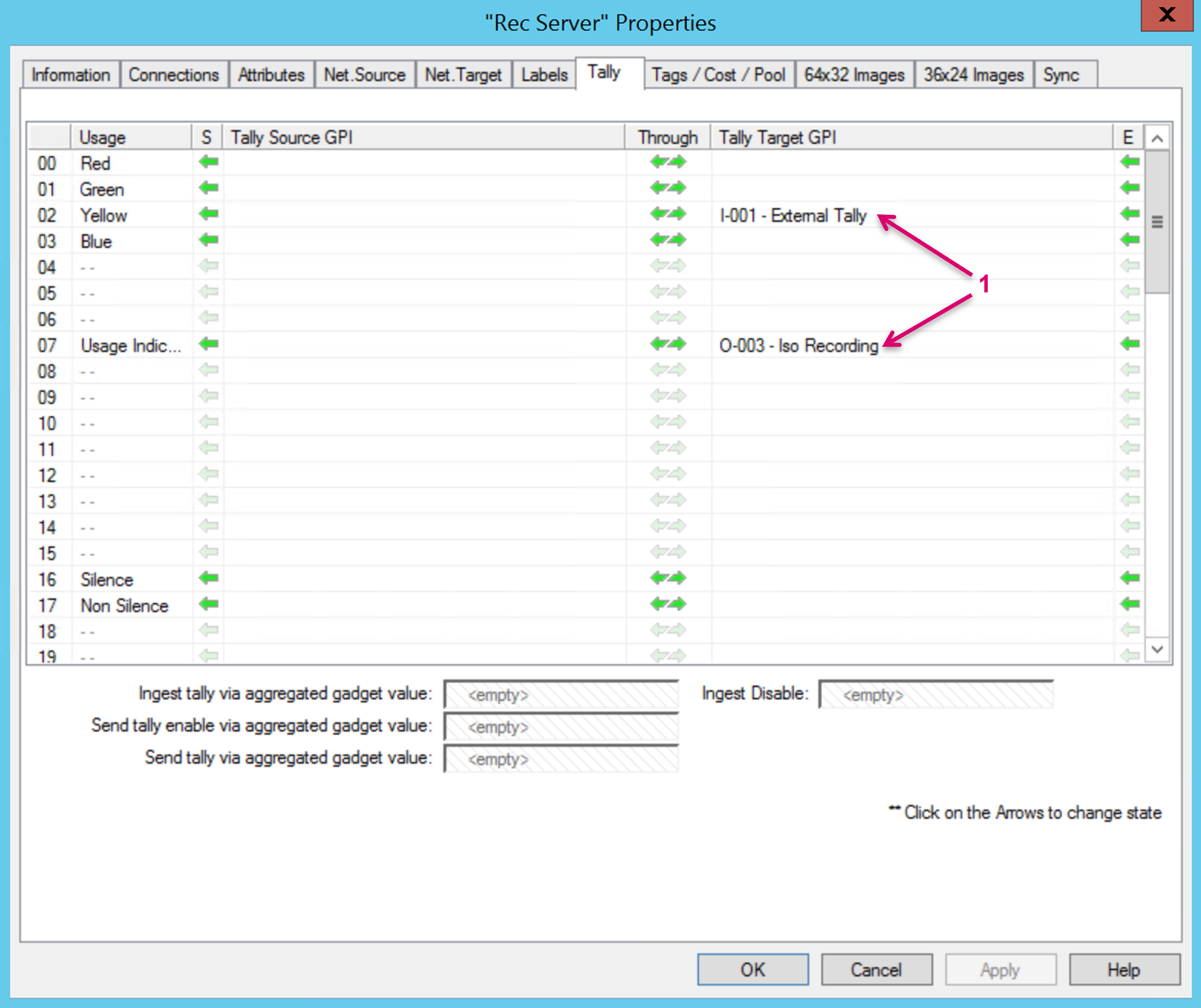Click the Cancel button
This screenshot has width=1201, height=1008.
point(876,970)
